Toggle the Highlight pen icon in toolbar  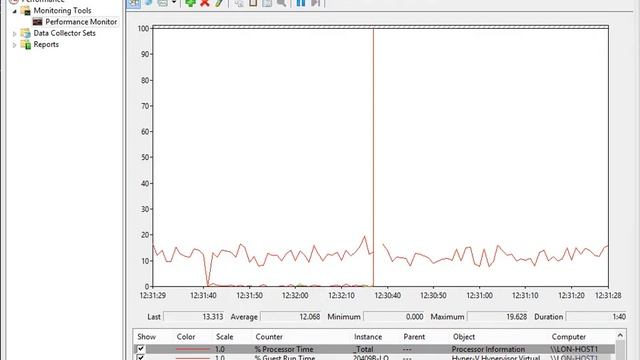[x=219, y=3]
